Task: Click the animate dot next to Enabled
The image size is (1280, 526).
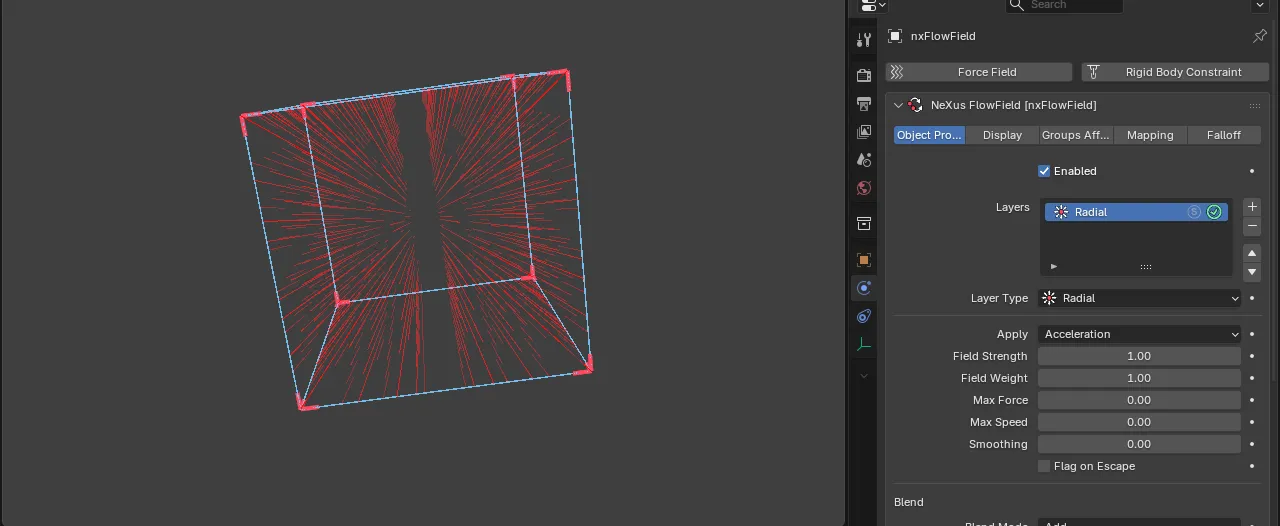Action: click(1252, 171)
